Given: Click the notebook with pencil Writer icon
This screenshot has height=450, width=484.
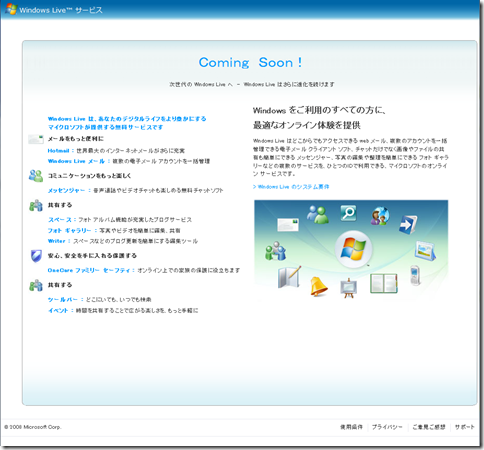Looking at the screenshot, I should [289, 277].
